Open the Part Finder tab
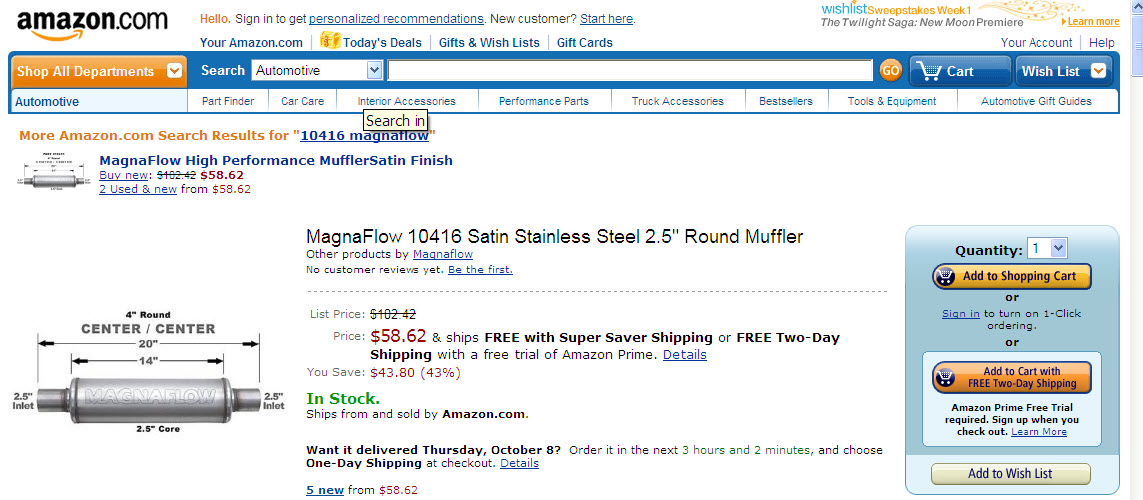The image size is (1143, 500). pos(228,101)
